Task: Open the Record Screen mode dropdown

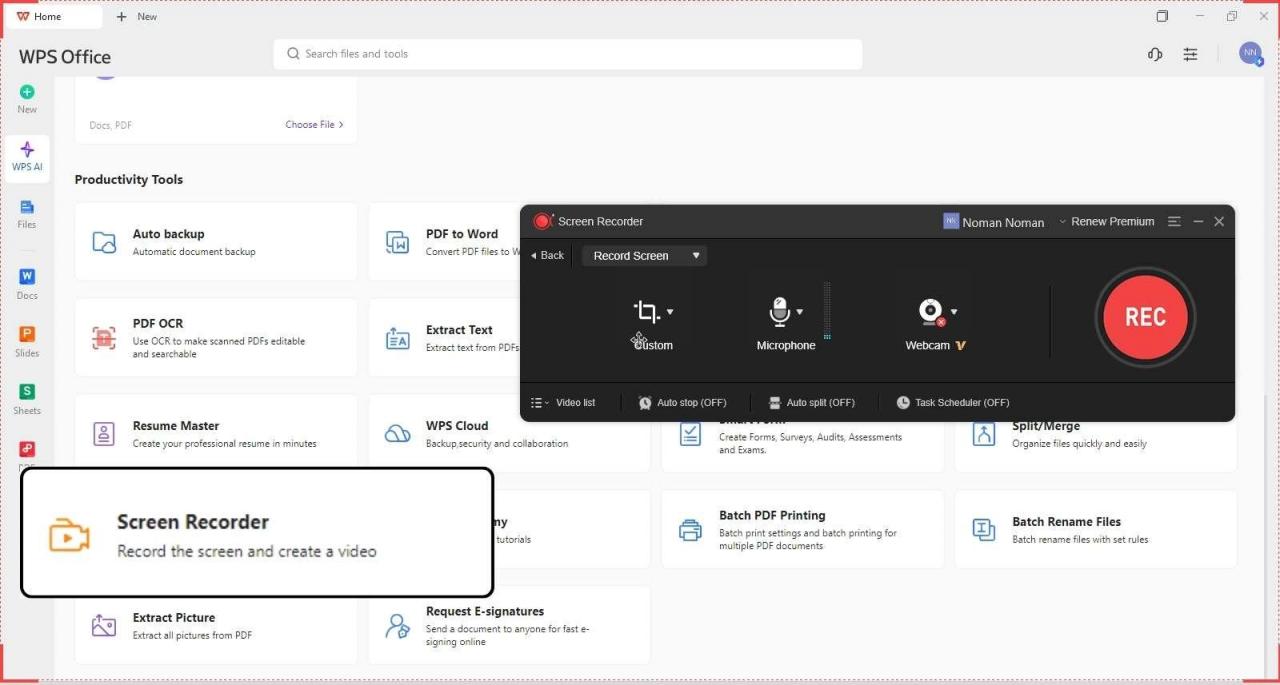Action: point(644,255)
